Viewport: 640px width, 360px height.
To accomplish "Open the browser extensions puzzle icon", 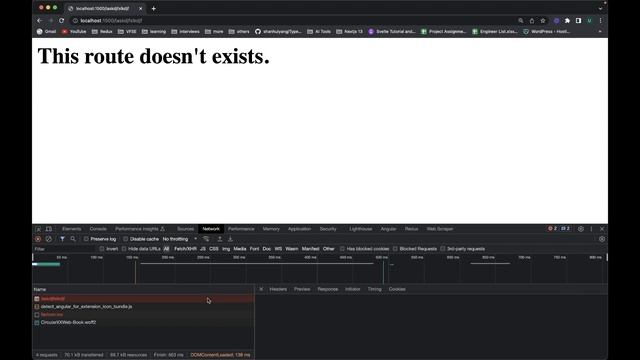I will pyautogui.click(x=567, y=20).
